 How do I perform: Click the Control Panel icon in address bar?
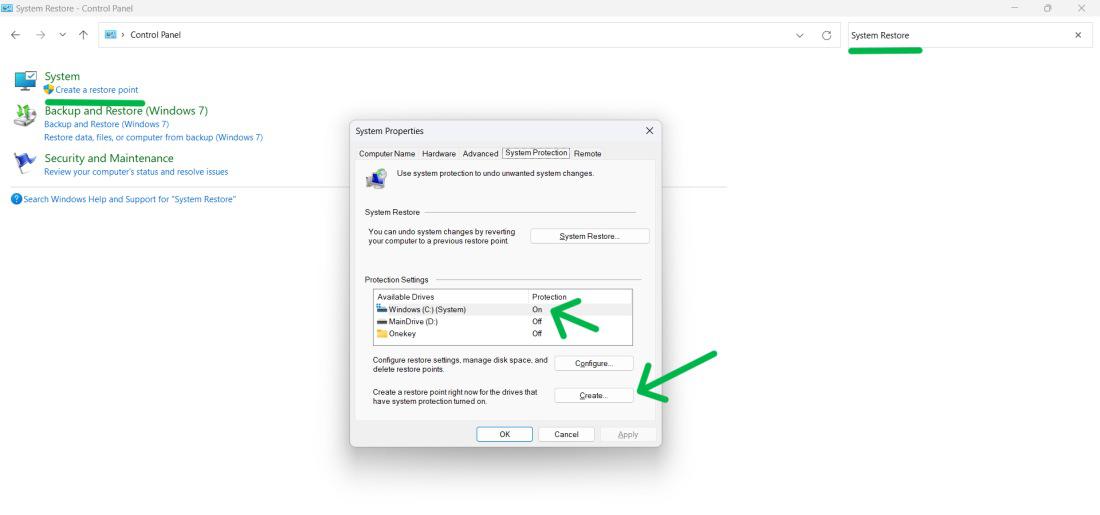[111, 34]
